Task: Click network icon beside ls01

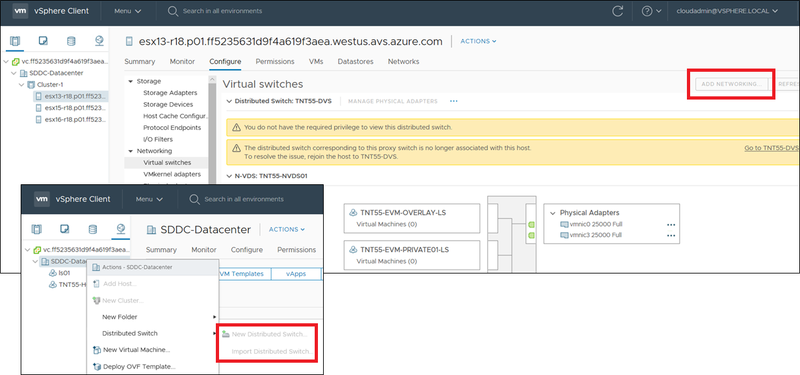Action: [53, 273]
